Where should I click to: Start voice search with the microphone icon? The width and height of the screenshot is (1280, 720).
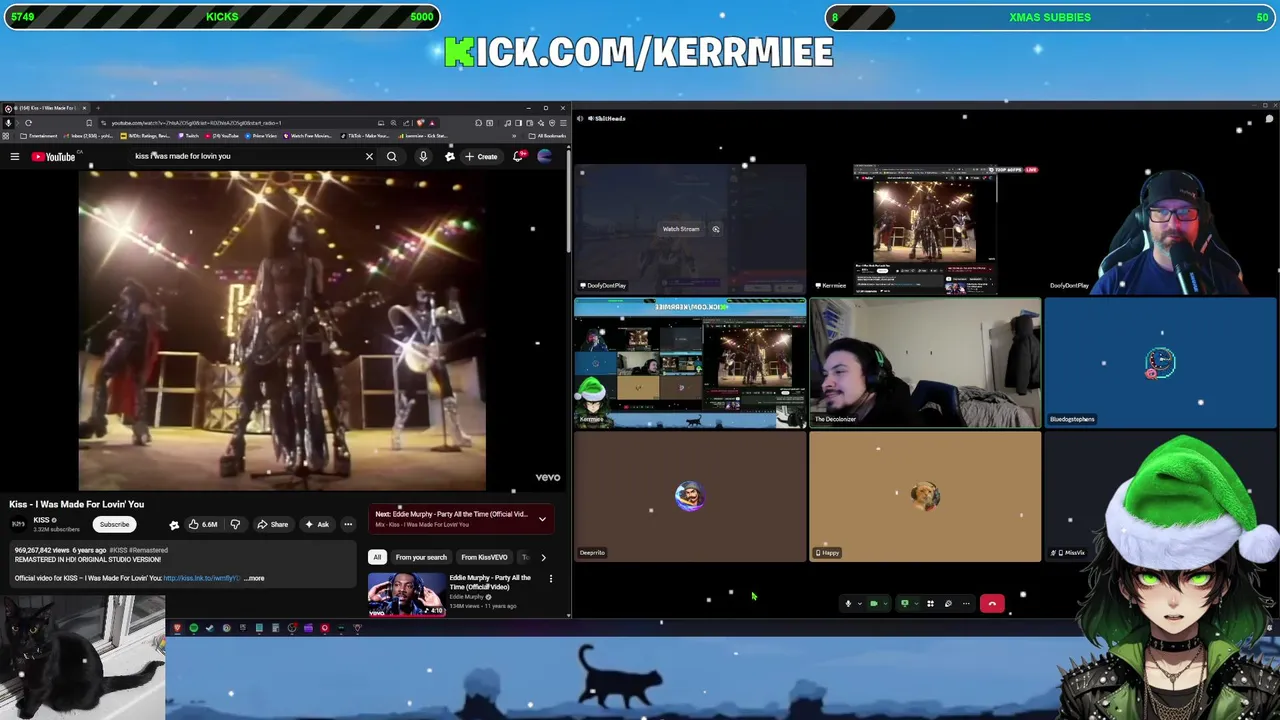tap(423, 156)
